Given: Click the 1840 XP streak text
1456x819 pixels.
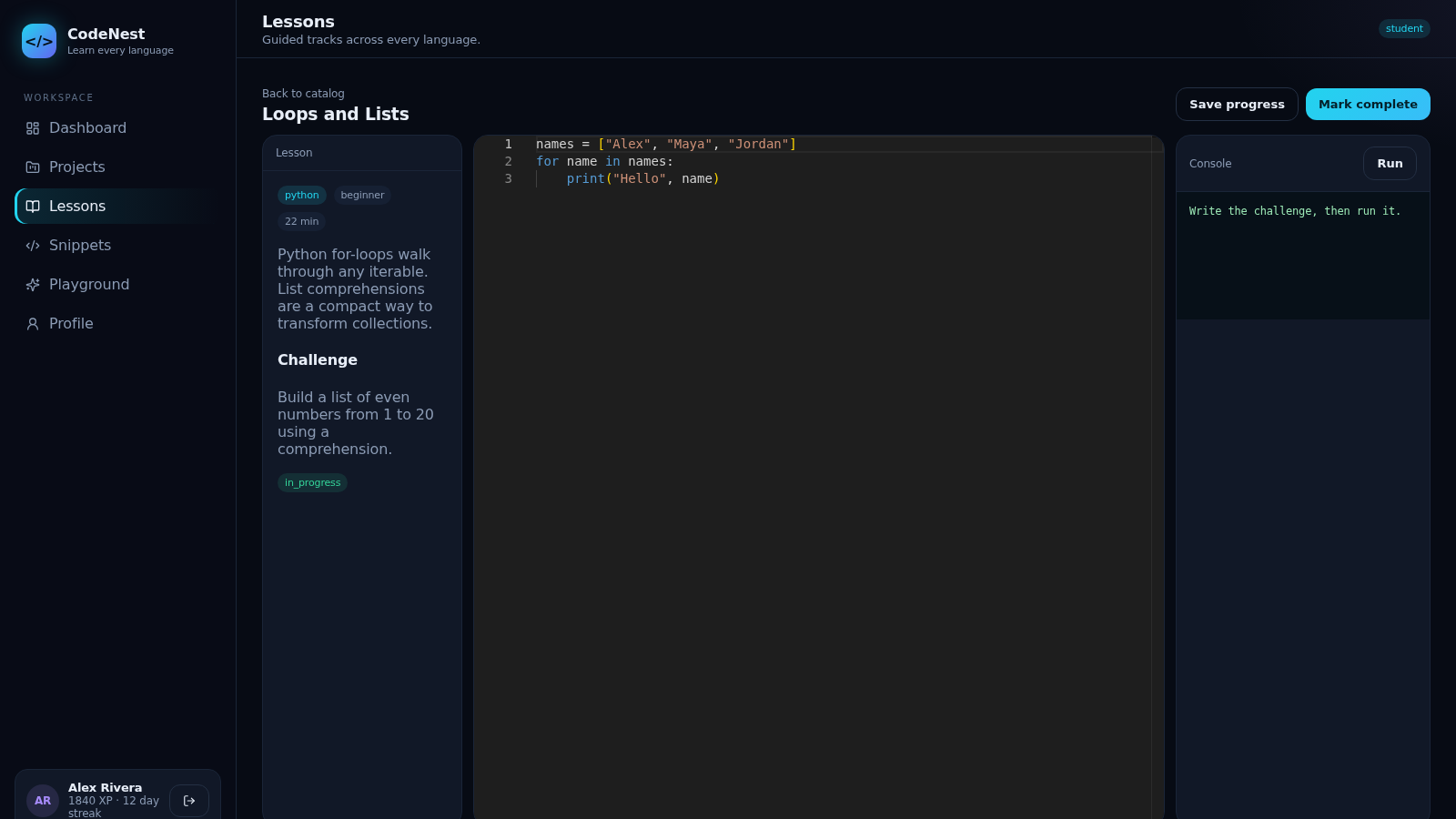Looking at the screenshot, I should pos(114,807).
